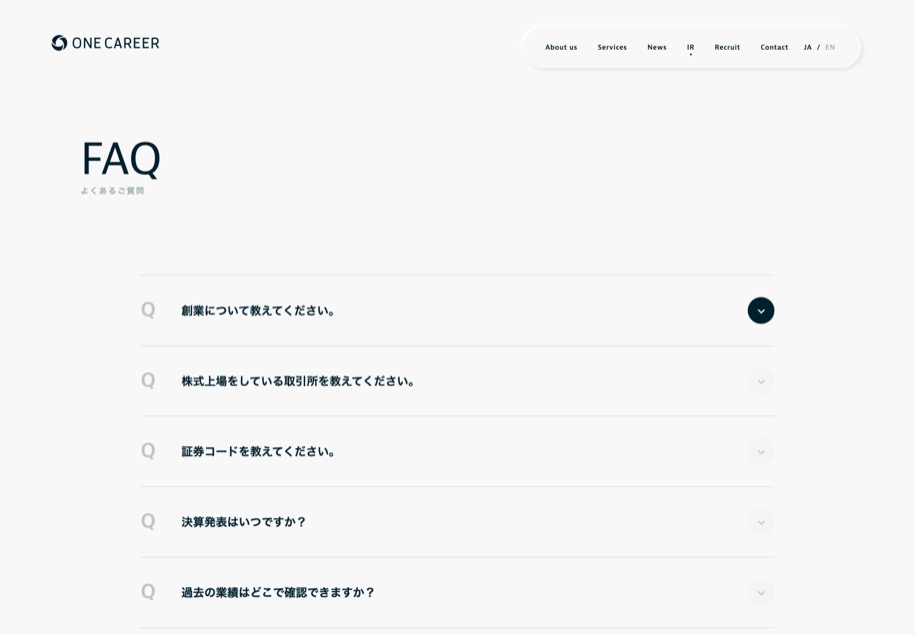Click question text 創業について教えてください。
The image size is (915, 635).
pyautogui.click(x=258, y=310)
